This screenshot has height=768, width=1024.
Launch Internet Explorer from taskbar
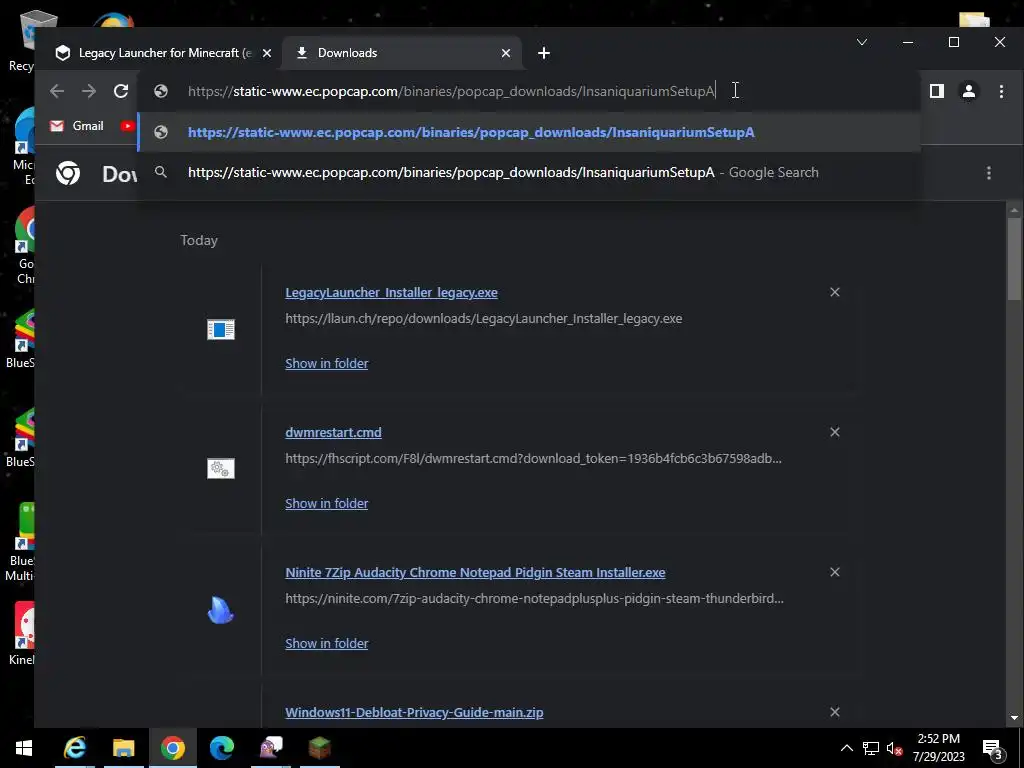click(x=75, y=748)
